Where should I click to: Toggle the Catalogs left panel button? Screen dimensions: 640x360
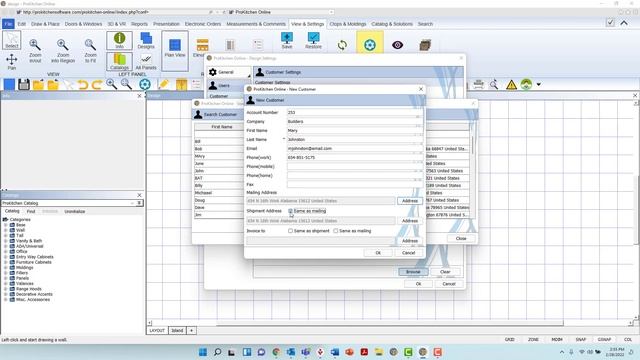click(119, 61)
